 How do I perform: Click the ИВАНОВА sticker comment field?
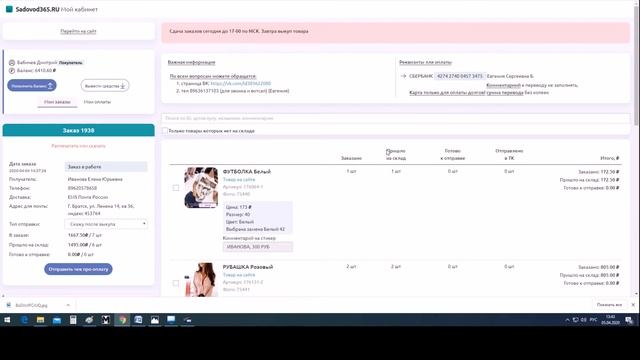[258, 247]
